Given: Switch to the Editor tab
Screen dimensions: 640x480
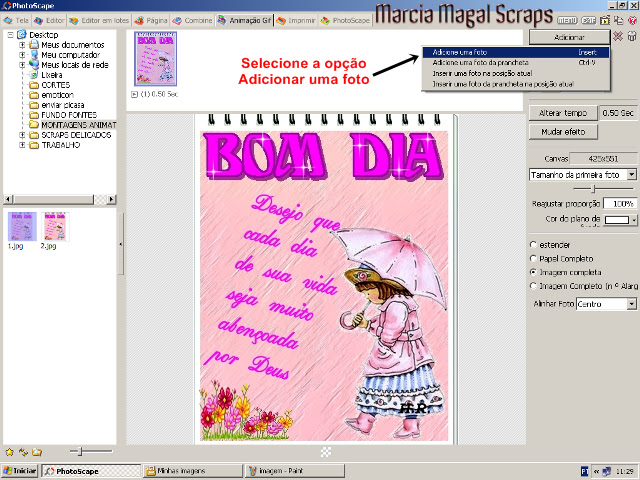Looking at the screenshot, I should click(49, 20).
